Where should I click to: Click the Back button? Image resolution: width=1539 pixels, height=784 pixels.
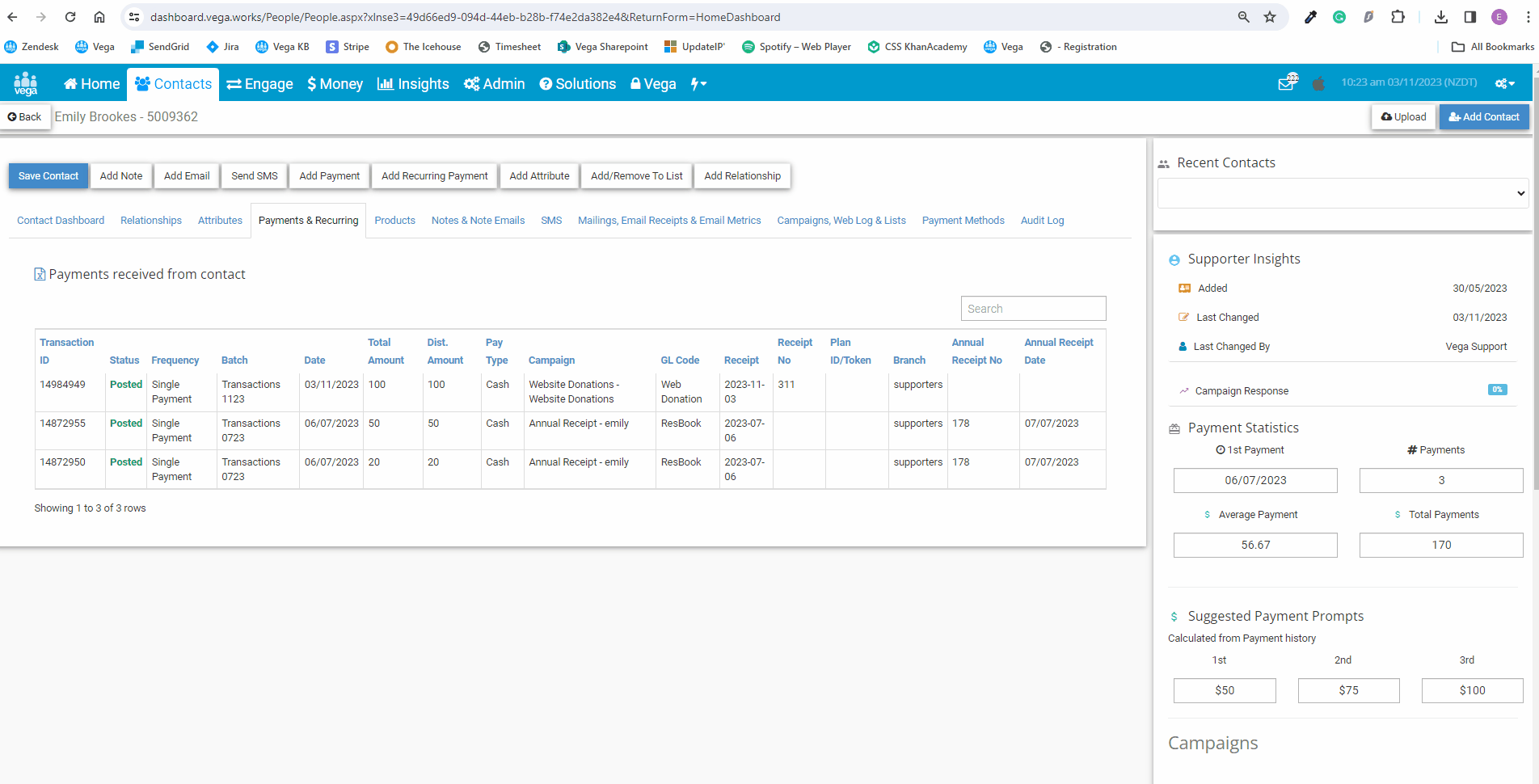[x=25, y=117]
